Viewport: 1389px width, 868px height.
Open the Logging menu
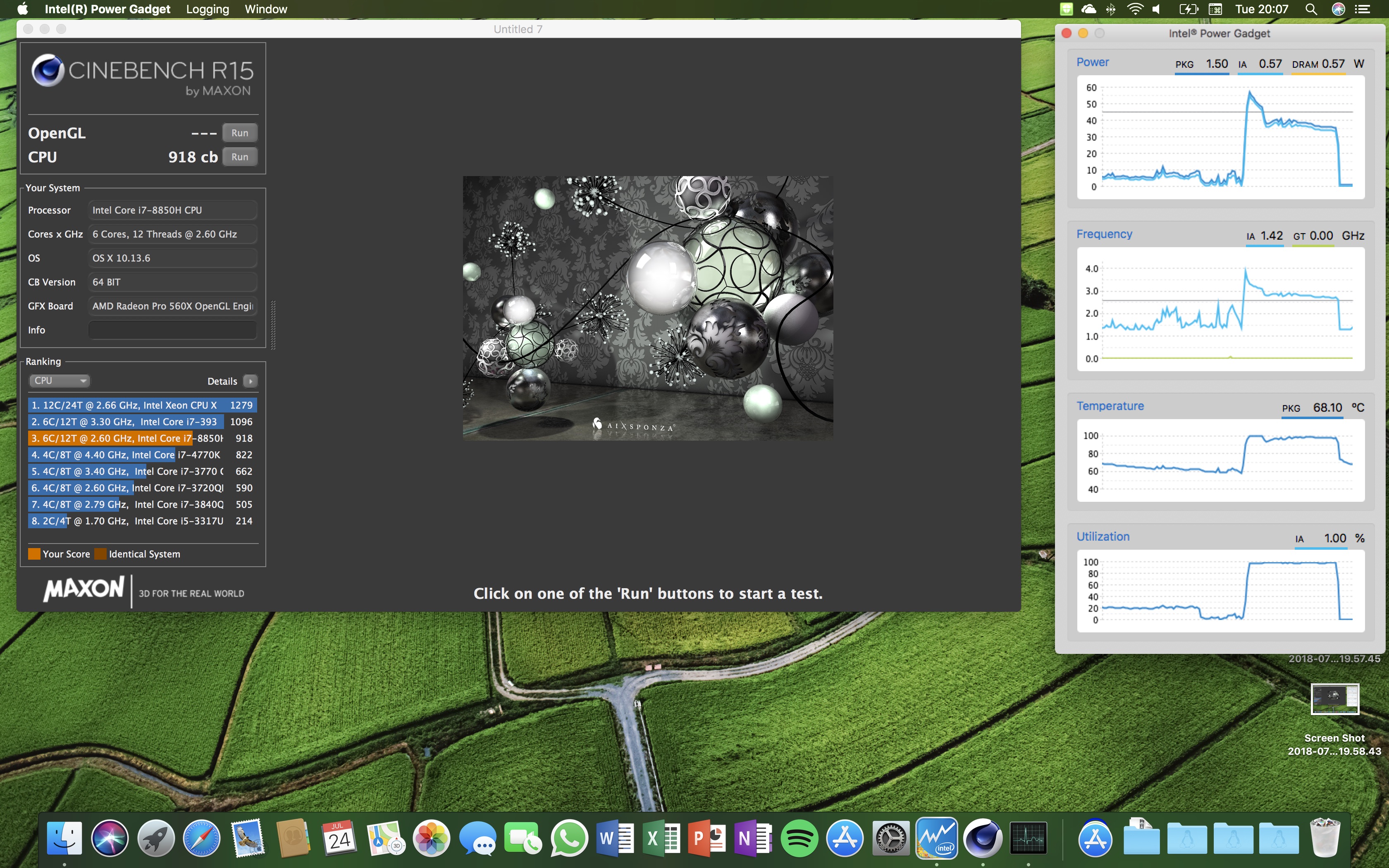(207, 9)
